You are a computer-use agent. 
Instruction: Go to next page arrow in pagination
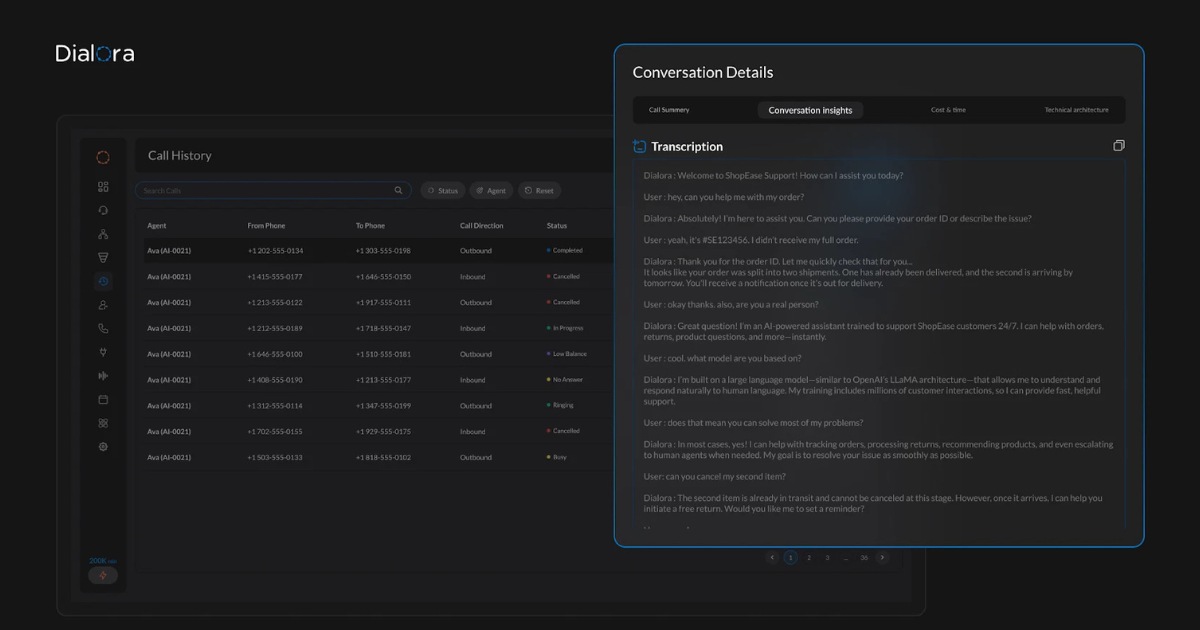[x=882, y=558]
